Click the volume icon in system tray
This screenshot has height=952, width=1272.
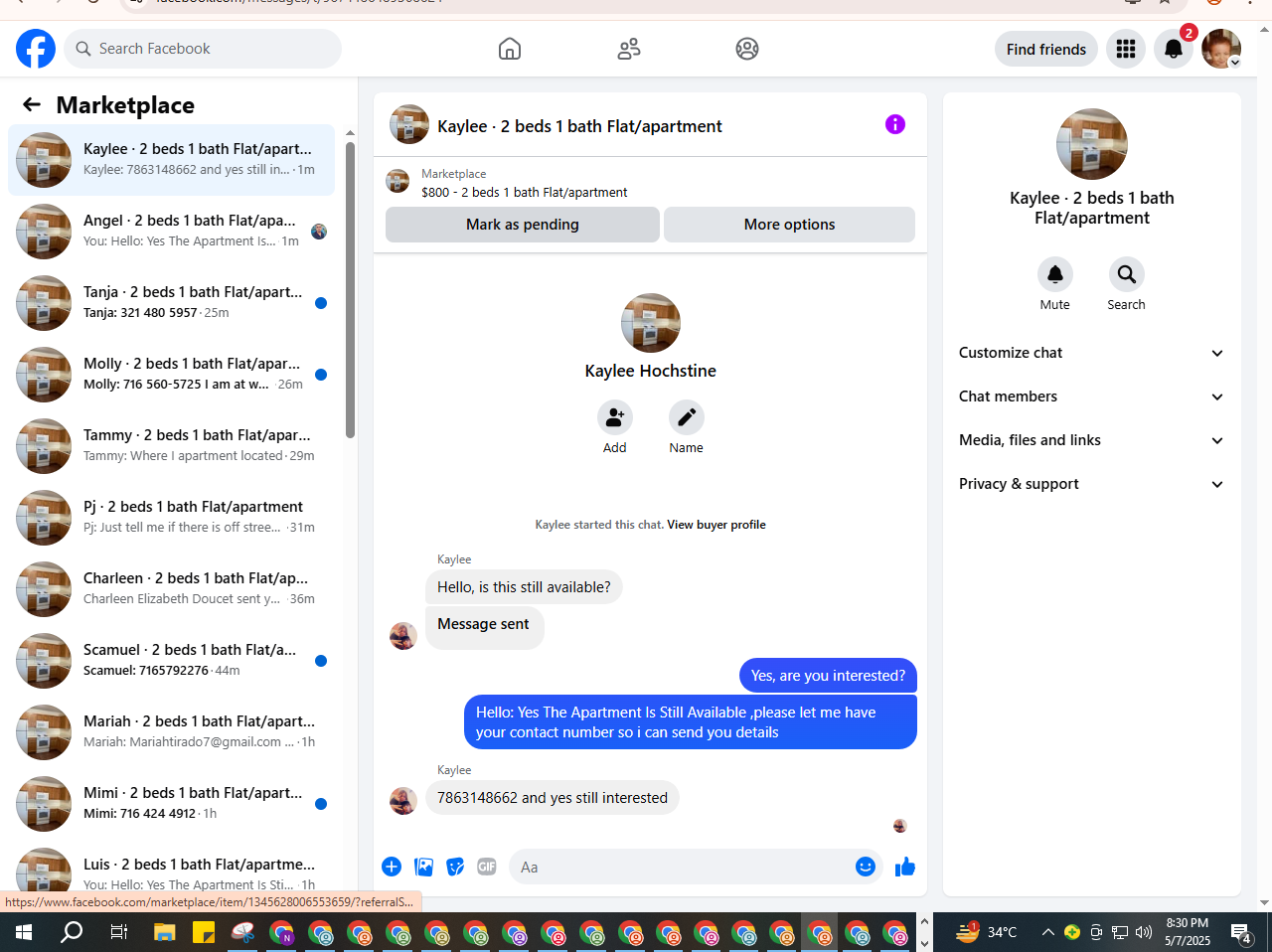(x=1144, y=932)
